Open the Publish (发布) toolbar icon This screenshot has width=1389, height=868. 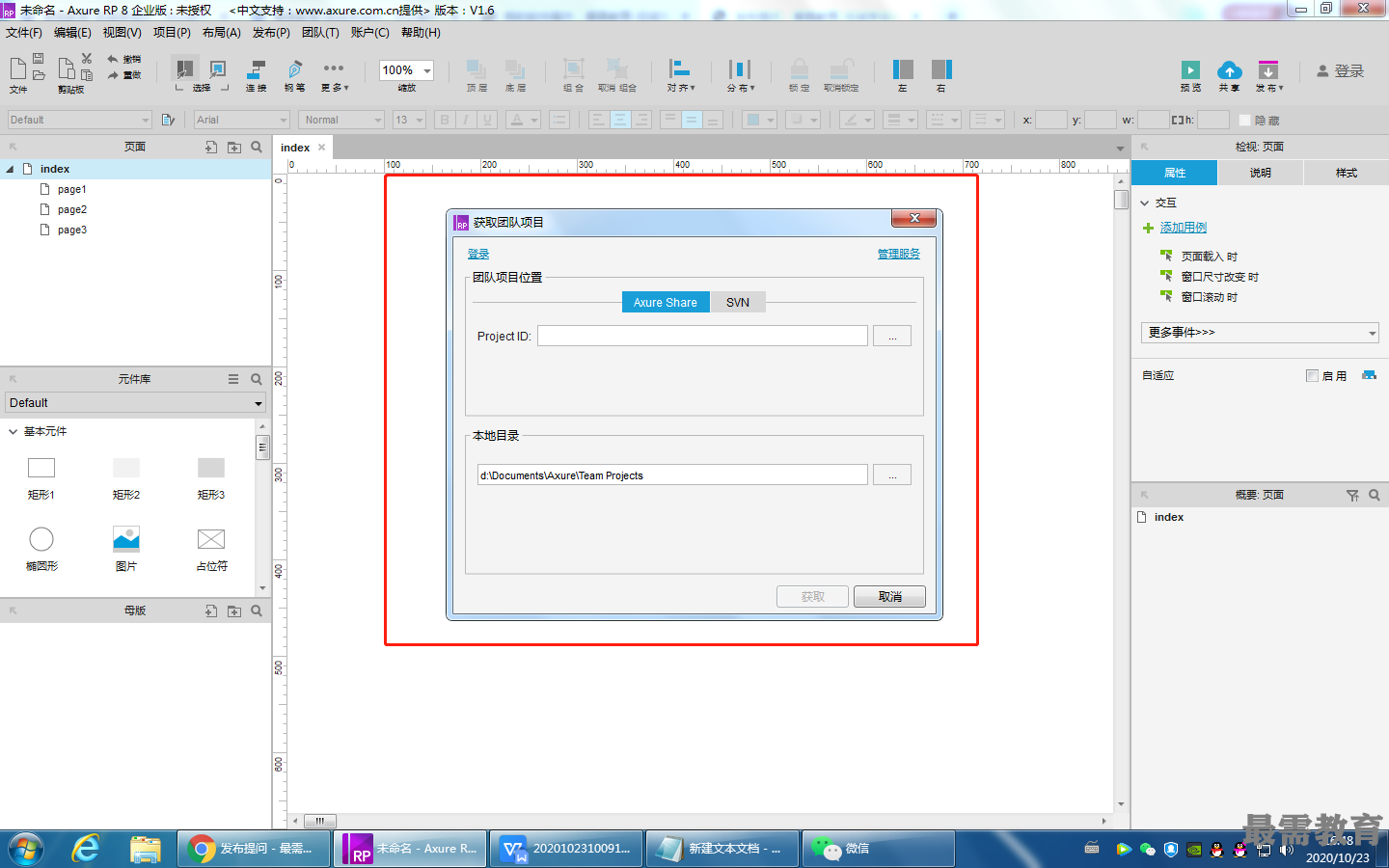pos(1268,70)
